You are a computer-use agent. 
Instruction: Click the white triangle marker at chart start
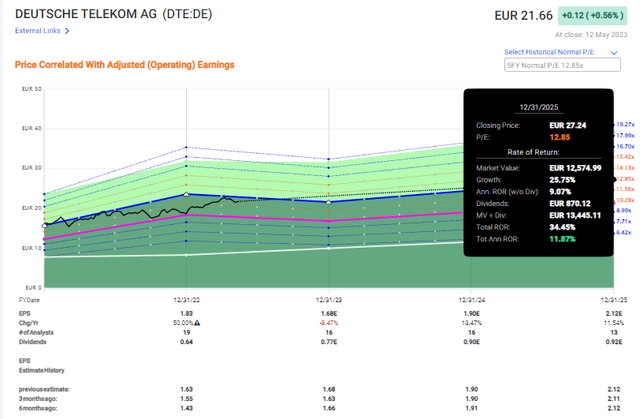pos(44,225)
